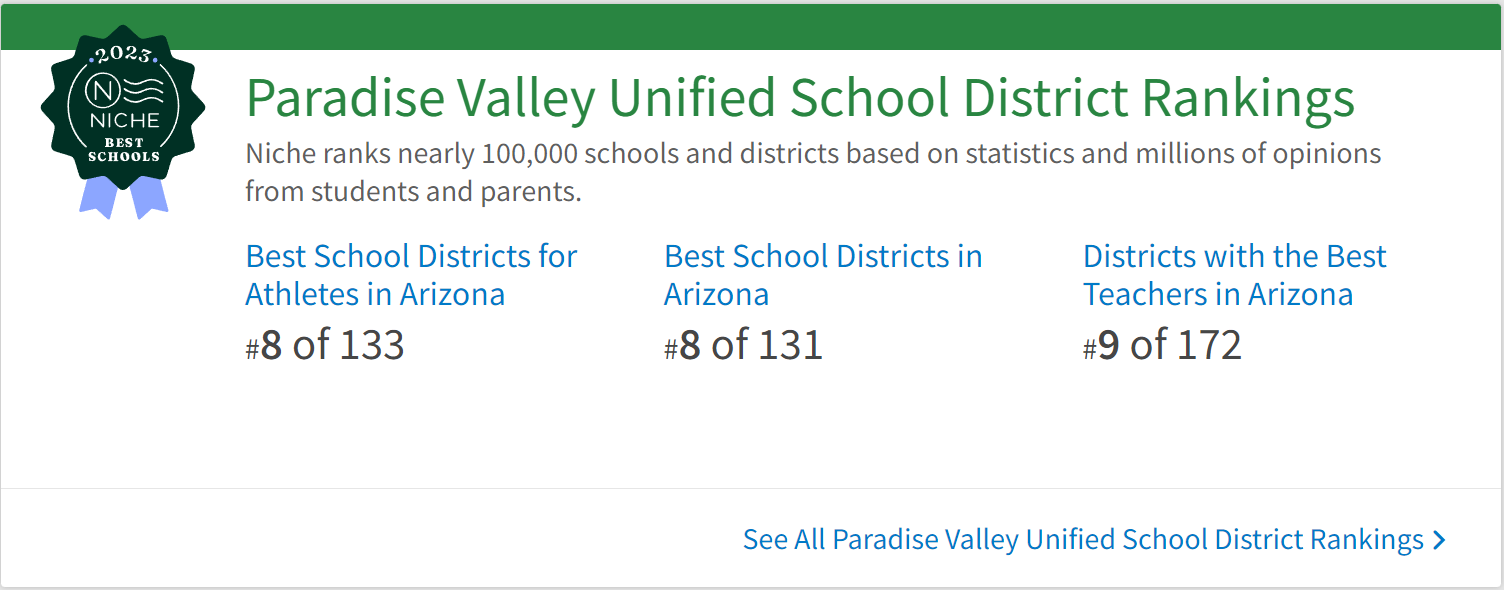The width and height of the screenshot is (1504, 590).
Task: Click the number 133 in athletes ranking
Action: [372, 345]
